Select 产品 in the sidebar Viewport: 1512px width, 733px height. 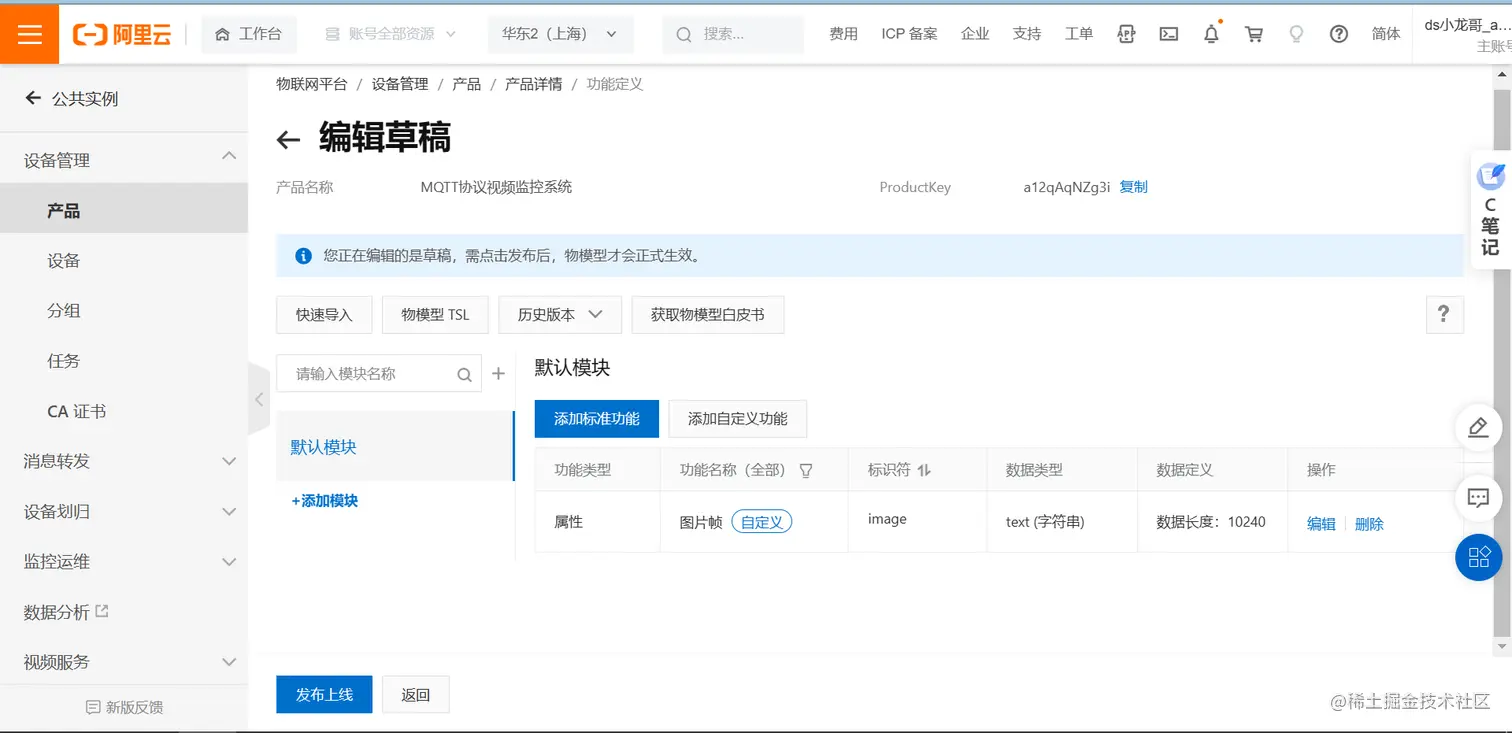click(x=124, y=211)
